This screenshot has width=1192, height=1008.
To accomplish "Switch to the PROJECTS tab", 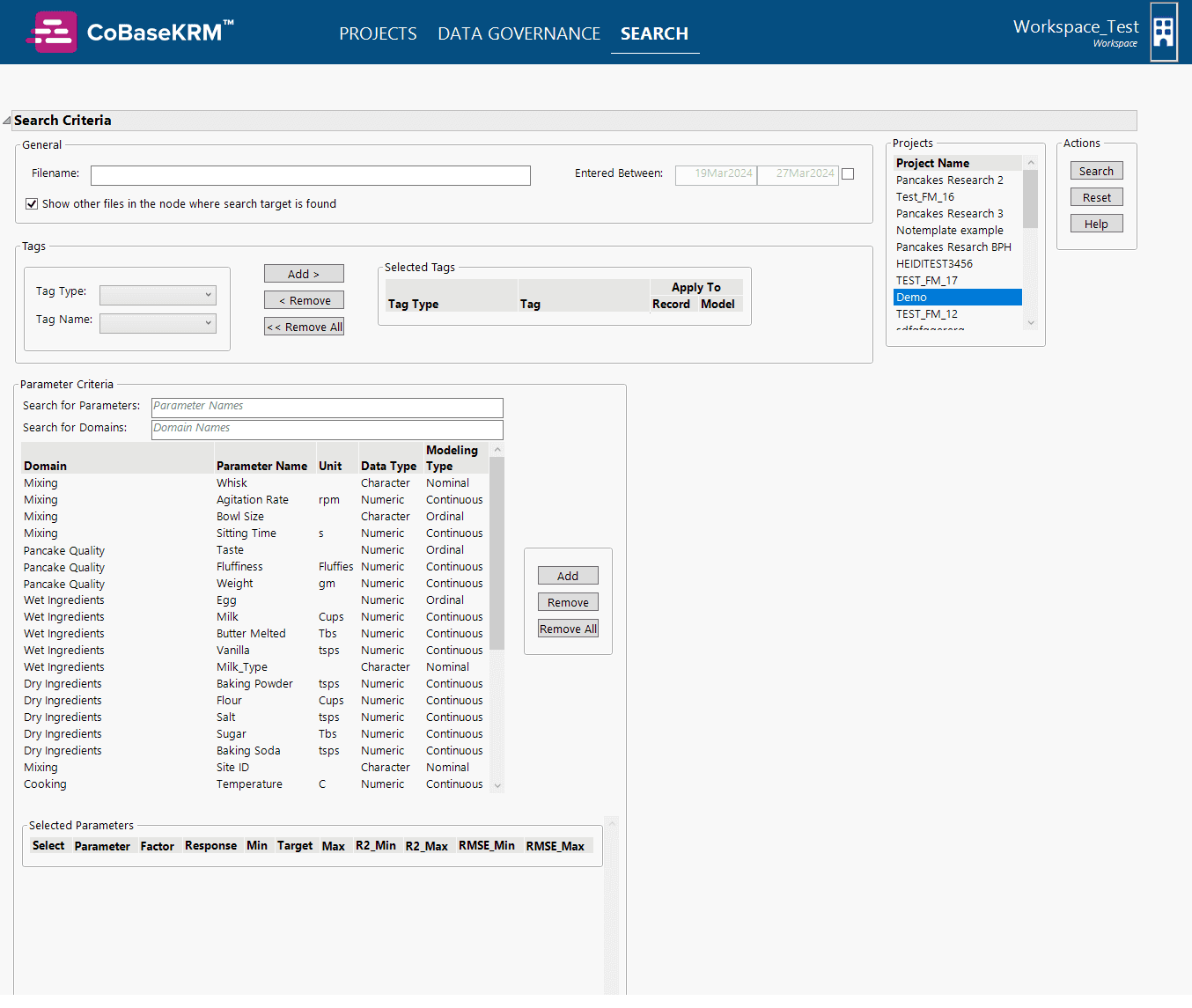I will pyautogui.click(x=378, y=33).
